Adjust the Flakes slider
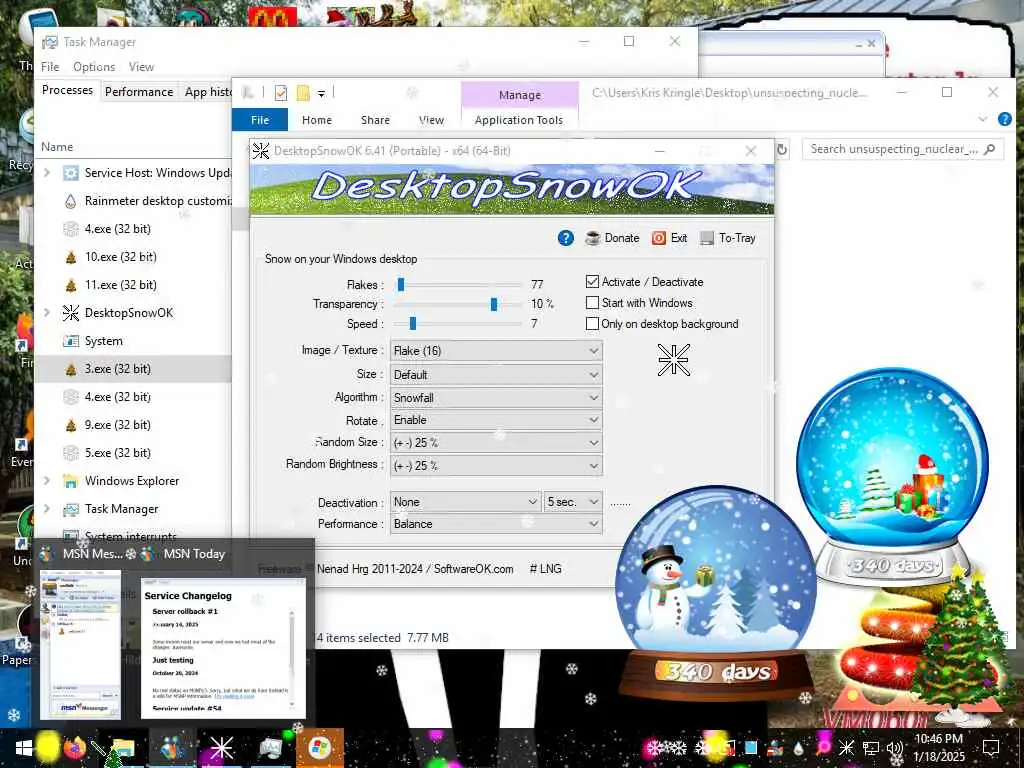This screenshot has width=1024, height=768. [401, 284]
